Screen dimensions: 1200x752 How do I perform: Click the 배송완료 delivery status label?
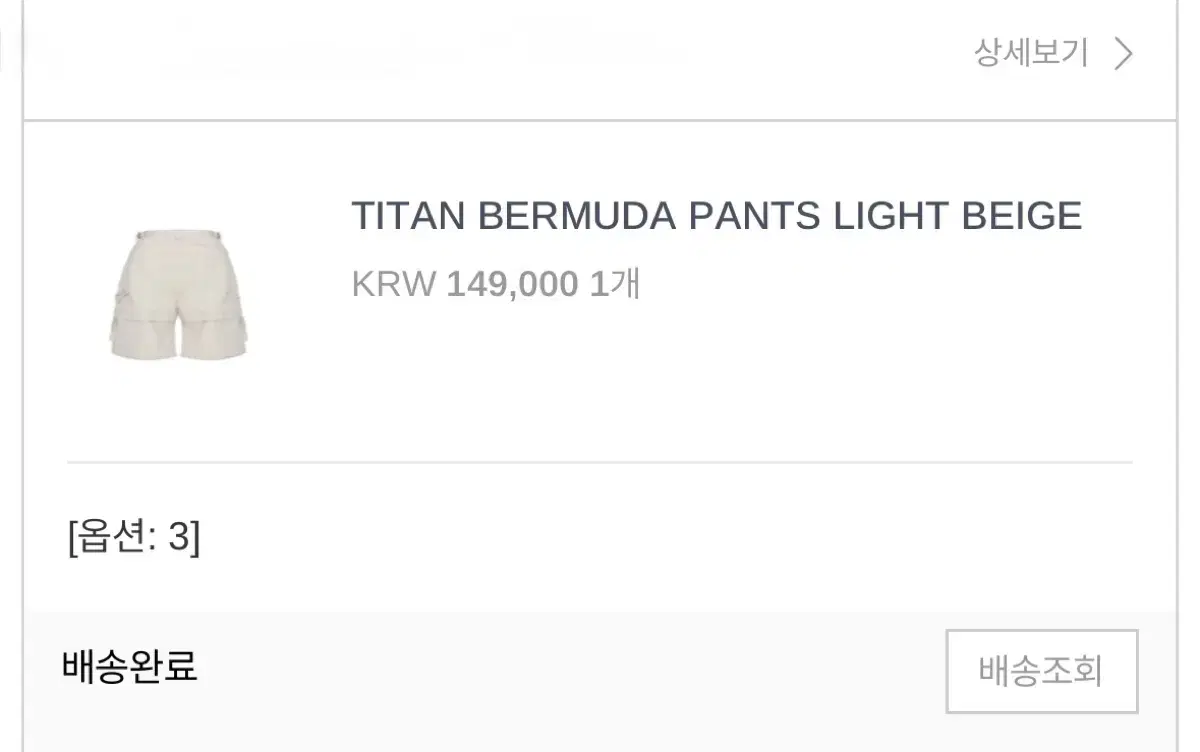click(x=130, y=666)
